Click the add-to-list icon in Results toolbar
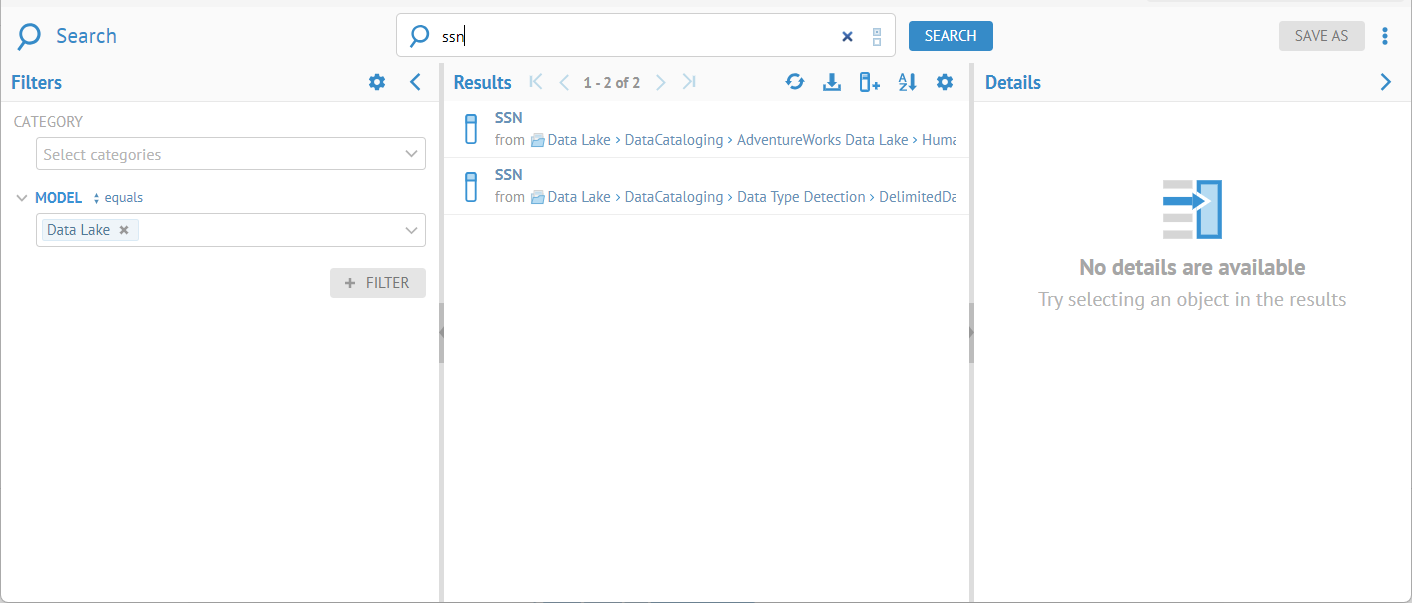 pyautogui.click(x=869, y=83)
